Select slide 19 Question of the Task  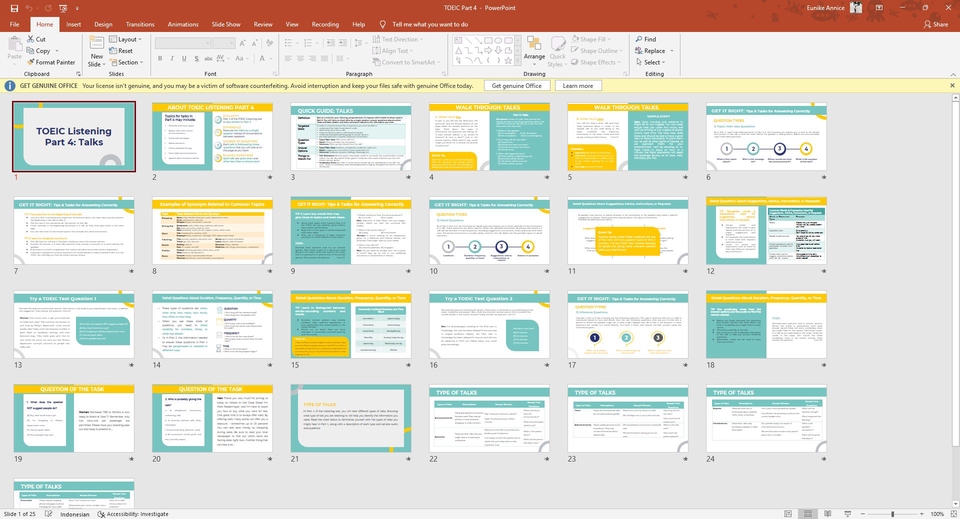click(74, 419)
